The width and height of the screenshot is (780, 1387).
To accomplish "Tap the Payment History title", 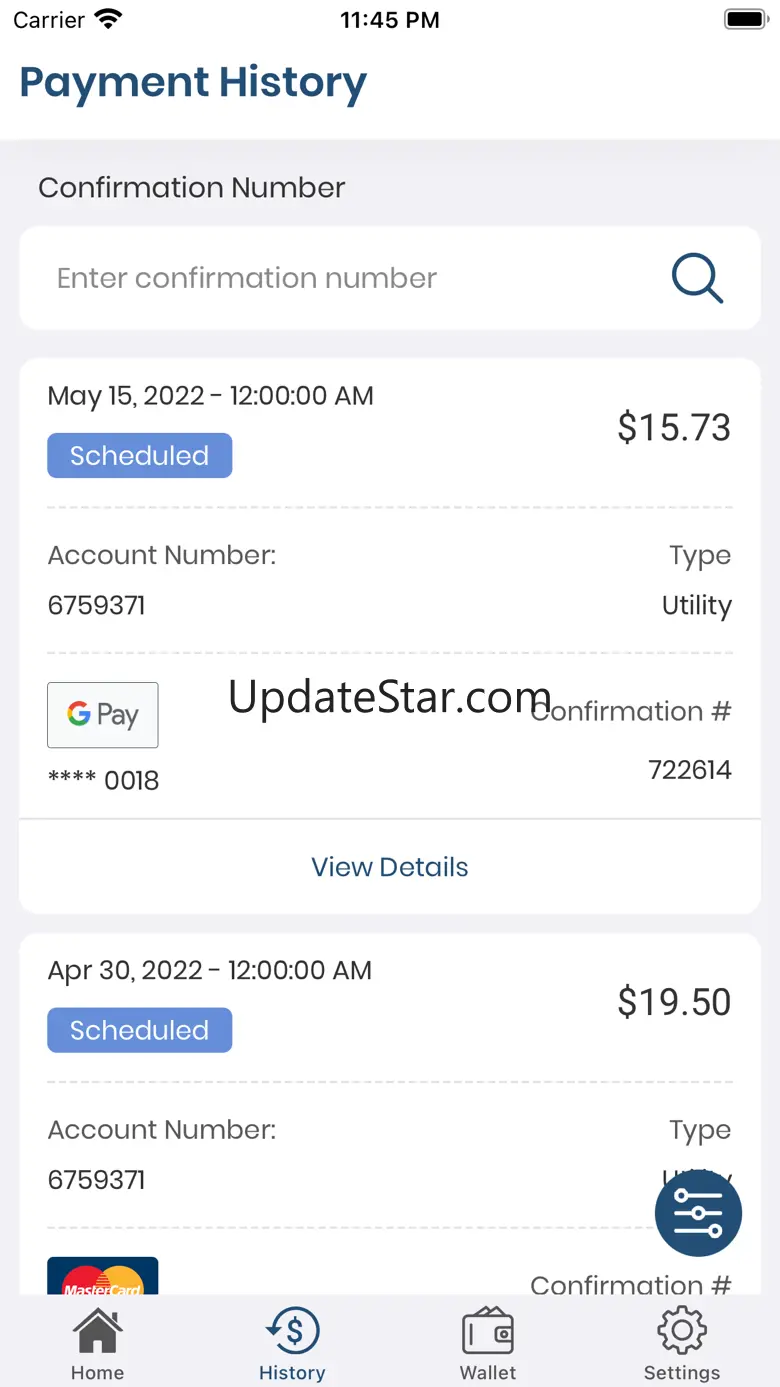I will coord(193,84).
